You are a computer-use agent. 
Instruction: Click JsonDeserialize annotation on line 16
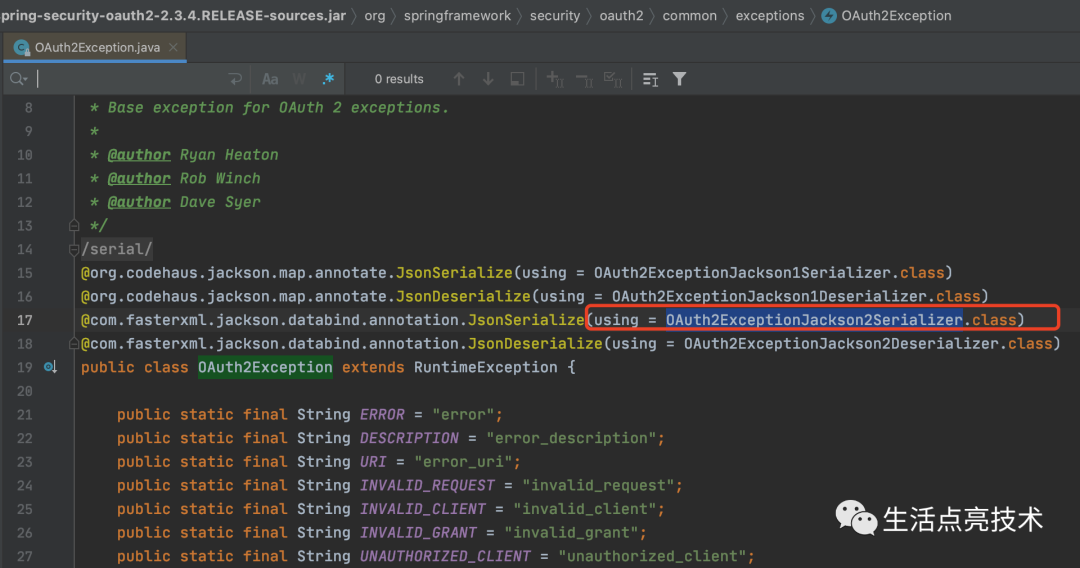463,296
